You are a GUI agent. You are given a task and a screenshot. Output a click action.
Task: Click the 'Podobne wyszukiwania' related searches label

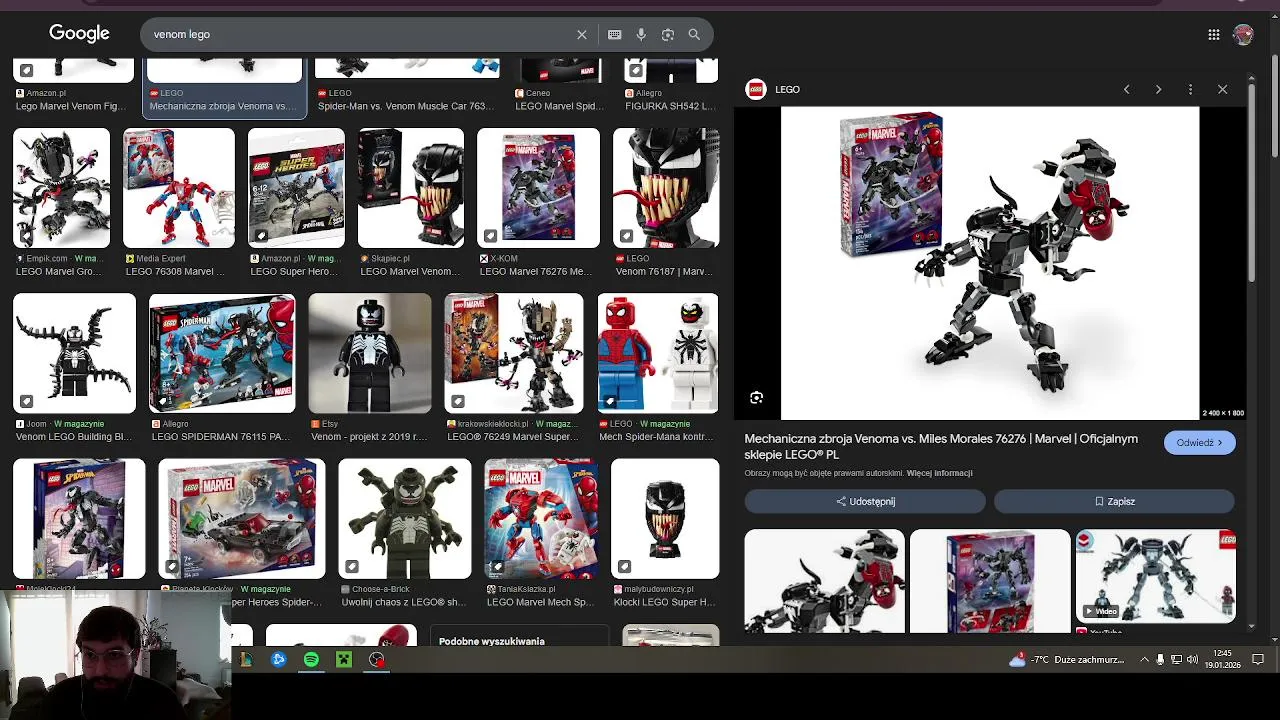pyautogui.click(x=492, y=641)
